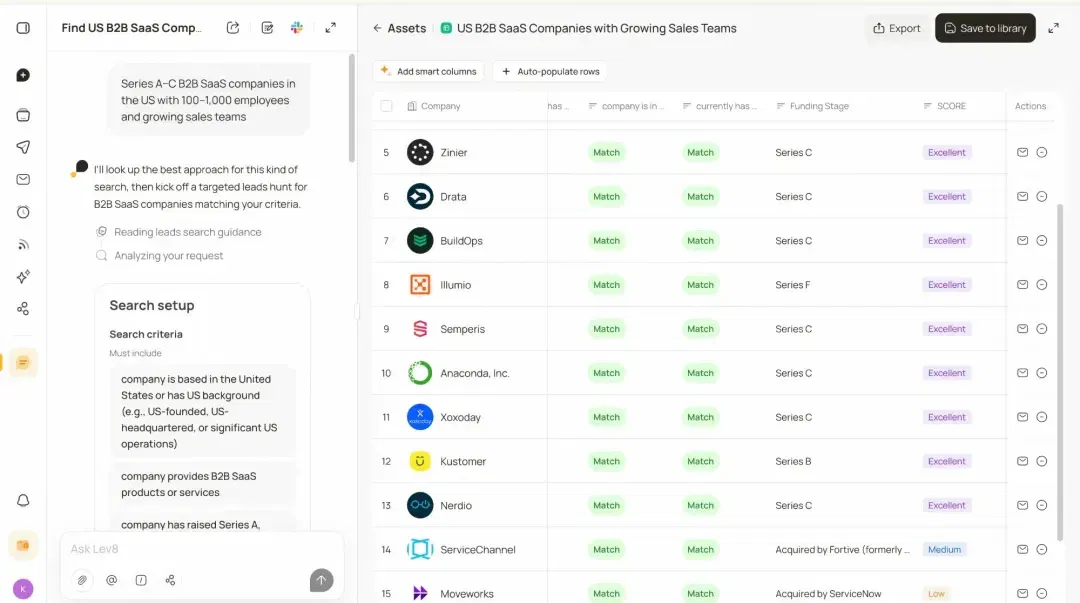
Task: Go back to Assets
Action: pos(399,28)
